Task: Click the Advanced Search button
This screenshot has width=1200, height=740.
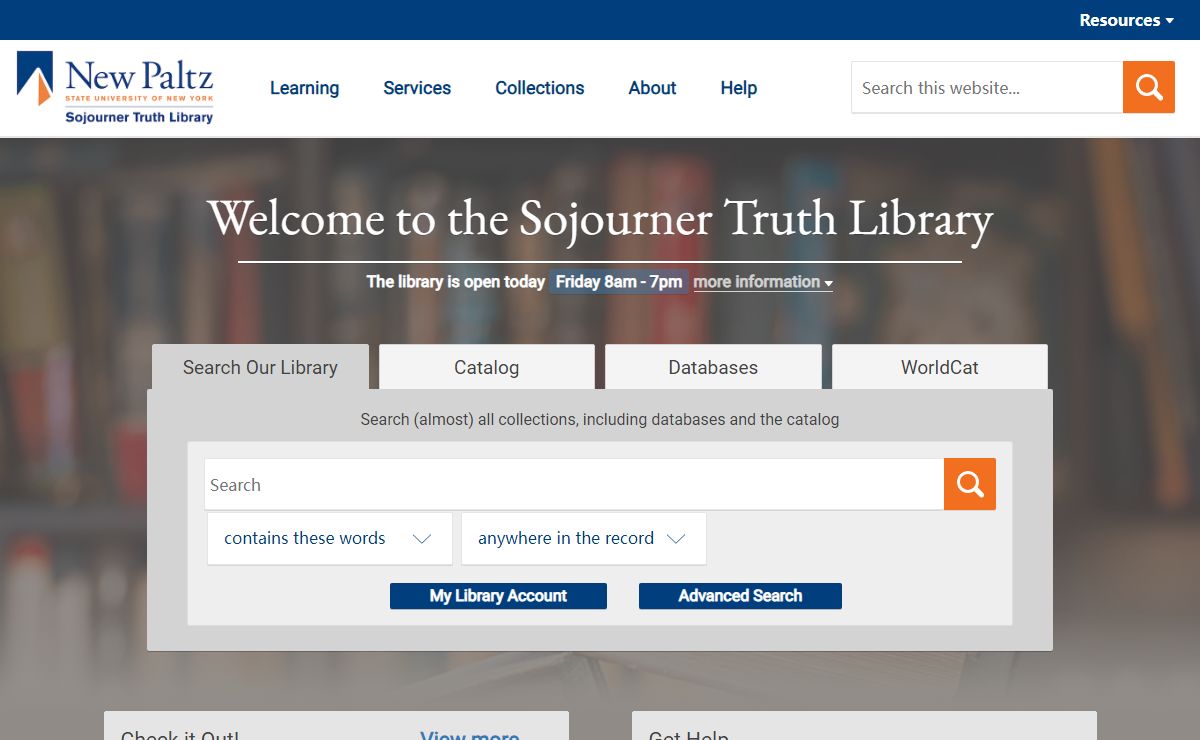Action: (x=740, y=596)
